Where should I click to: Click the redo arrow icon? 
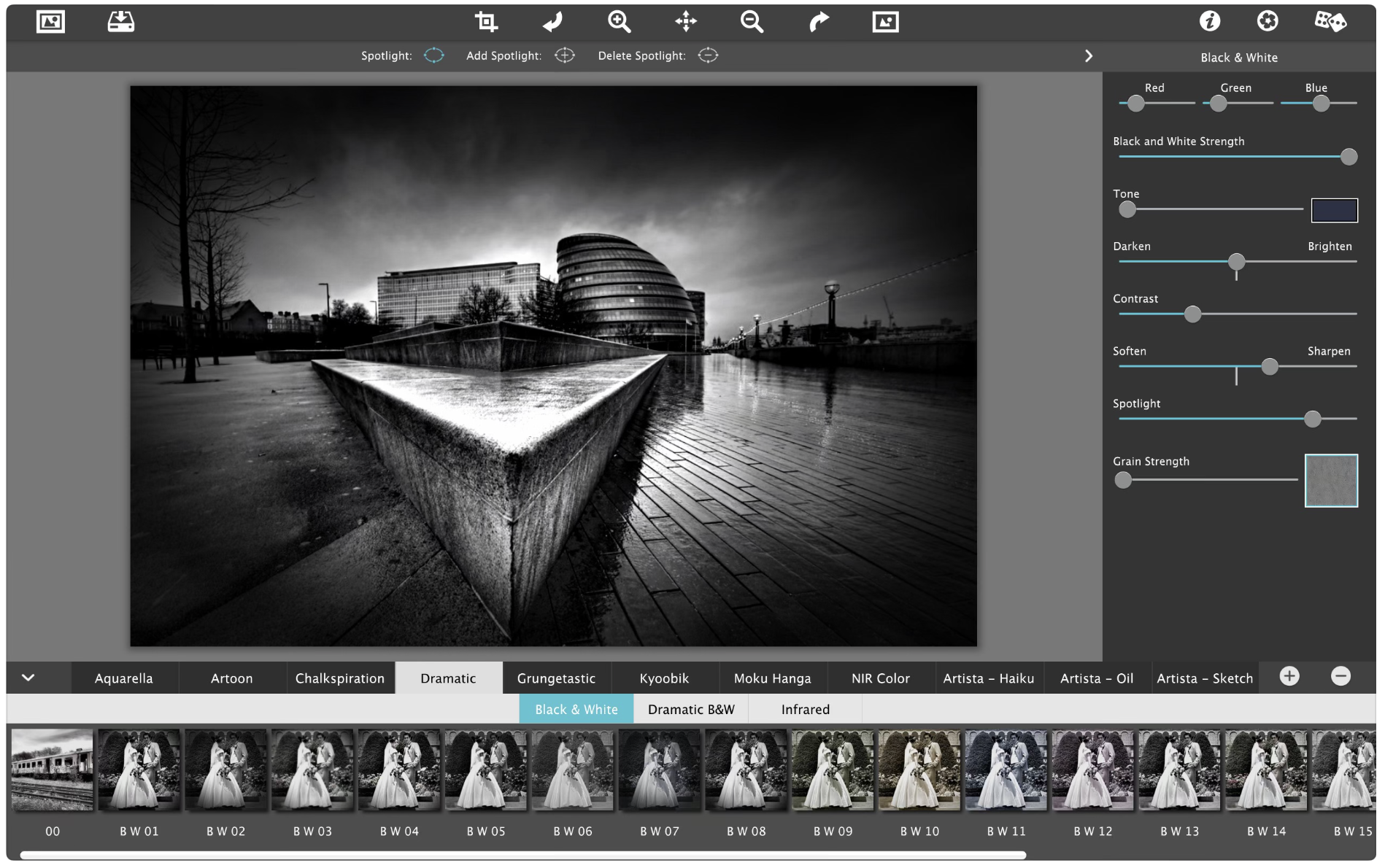pos(819,22)
